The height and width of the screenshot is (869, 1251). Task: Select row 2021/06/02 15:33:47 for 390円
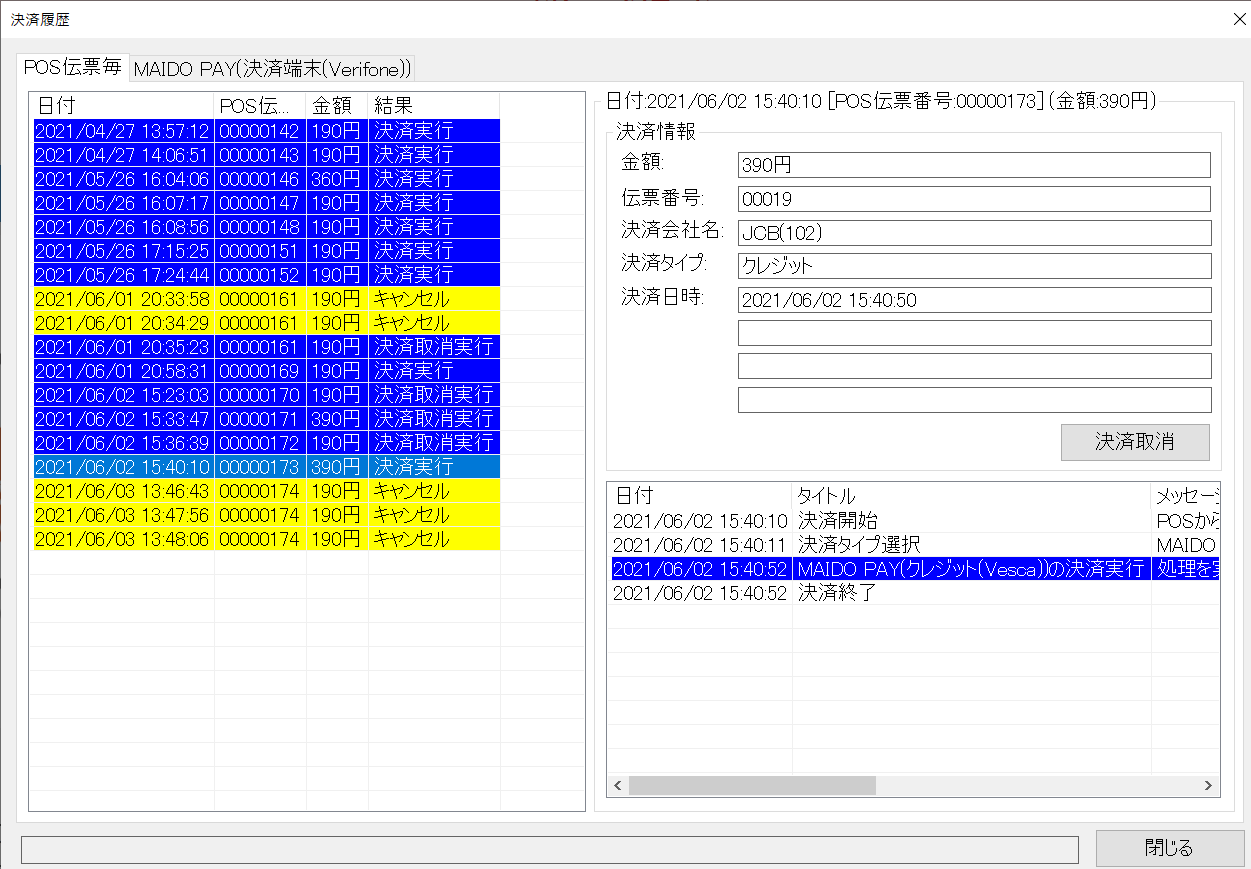pos(267,419)
